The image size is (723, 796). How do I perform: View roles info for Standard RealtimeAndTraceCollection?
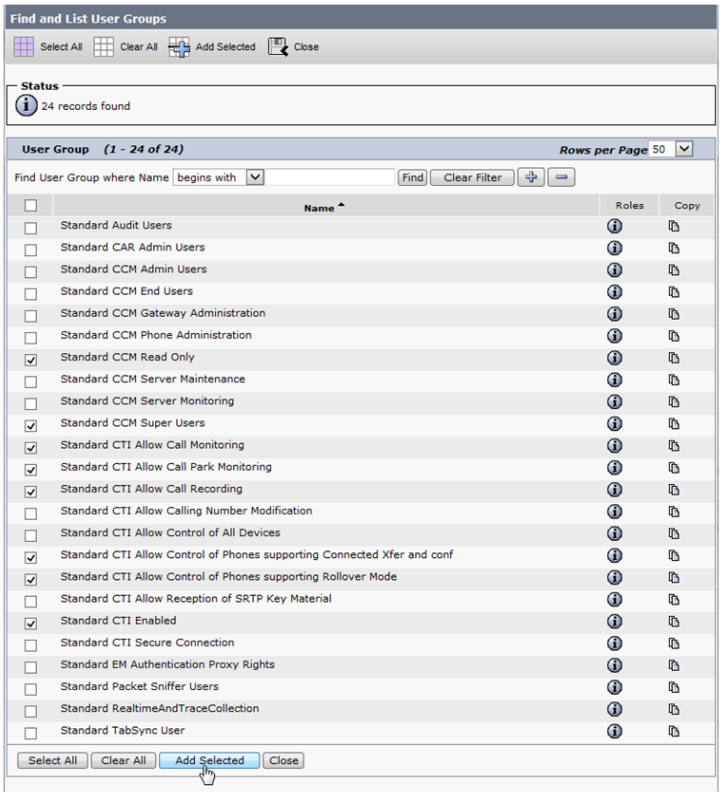614,709
